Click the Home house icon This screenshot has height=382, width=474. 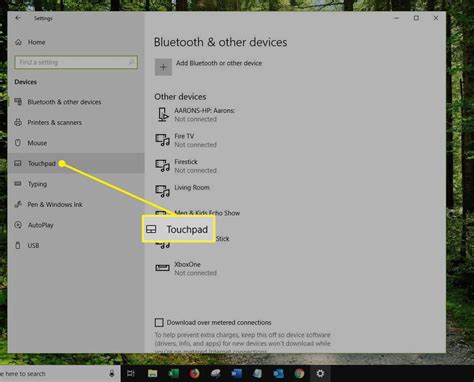pyautogui.click(x=18, y=42)
